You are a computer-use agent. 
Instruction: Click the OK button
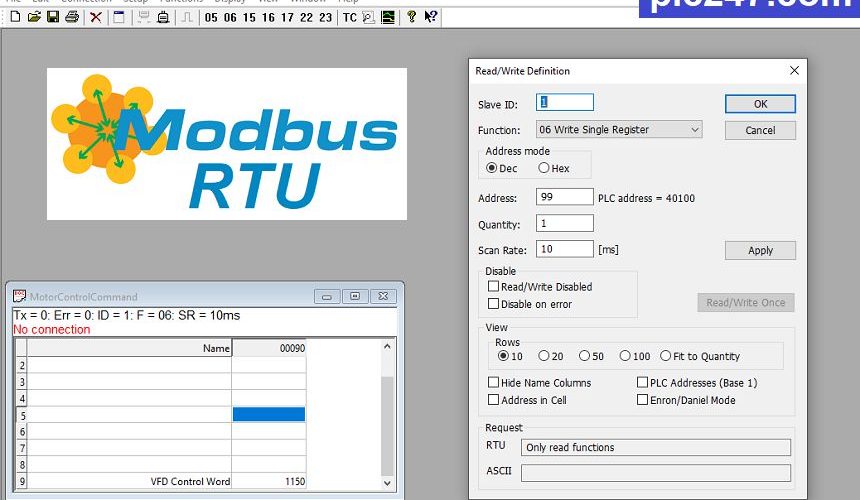tap(760, 104)
